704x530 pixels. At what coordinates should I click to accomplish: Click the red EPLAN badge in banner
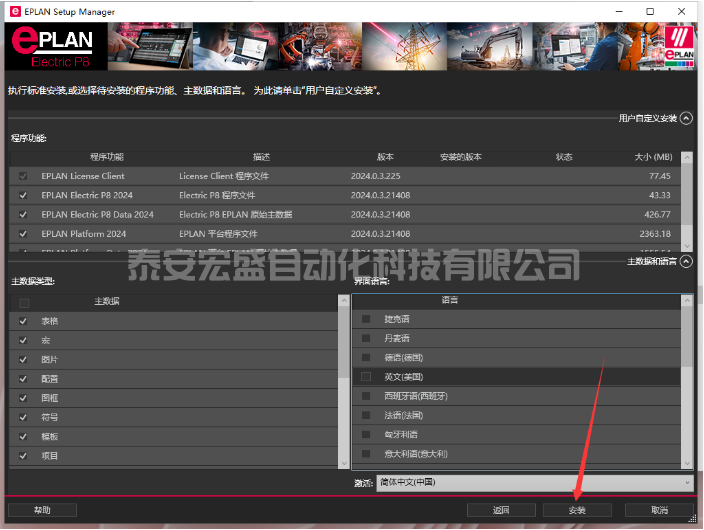tap(680, 49)
